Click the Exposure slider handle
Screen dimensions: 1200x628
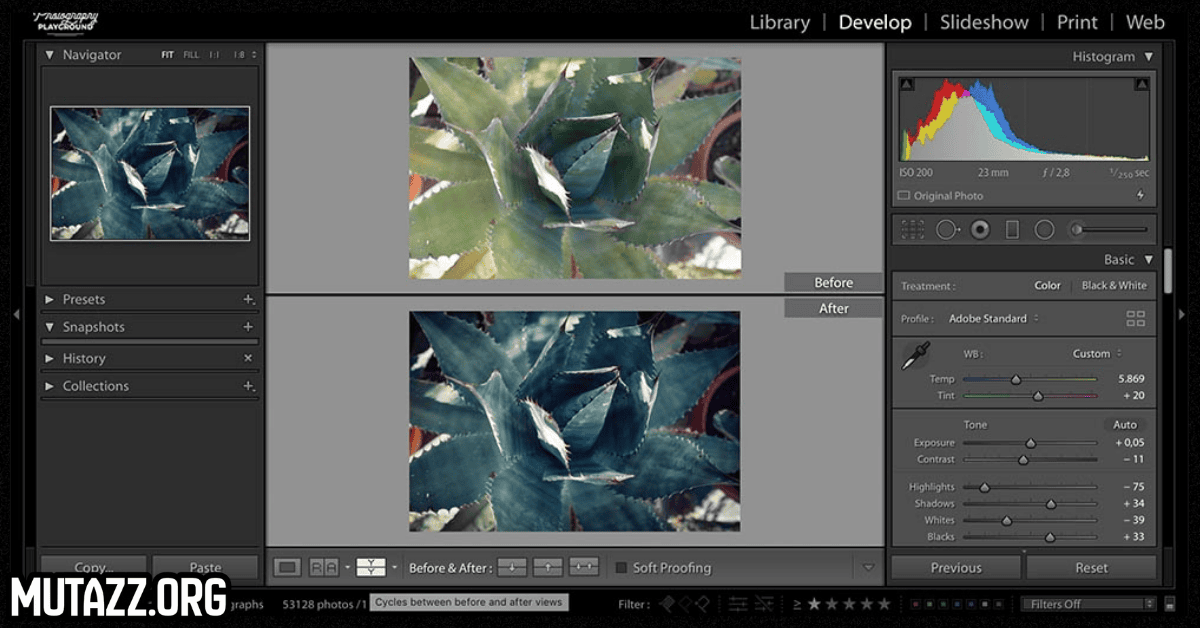point(1031,443)
